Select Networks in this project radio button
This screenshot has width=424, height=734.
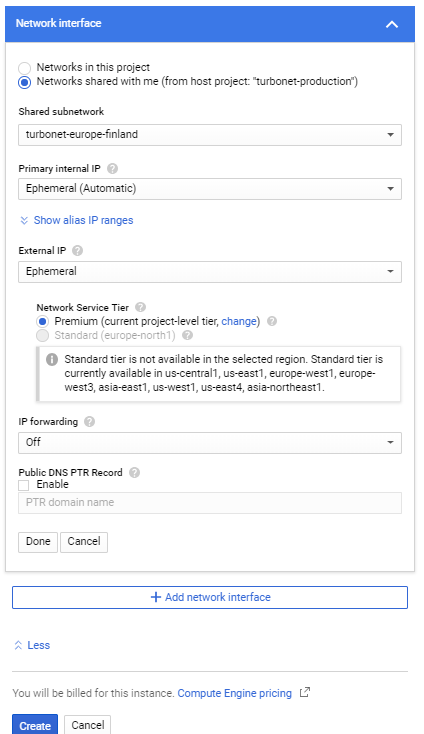pyautogui.click(x=24, y=68)
